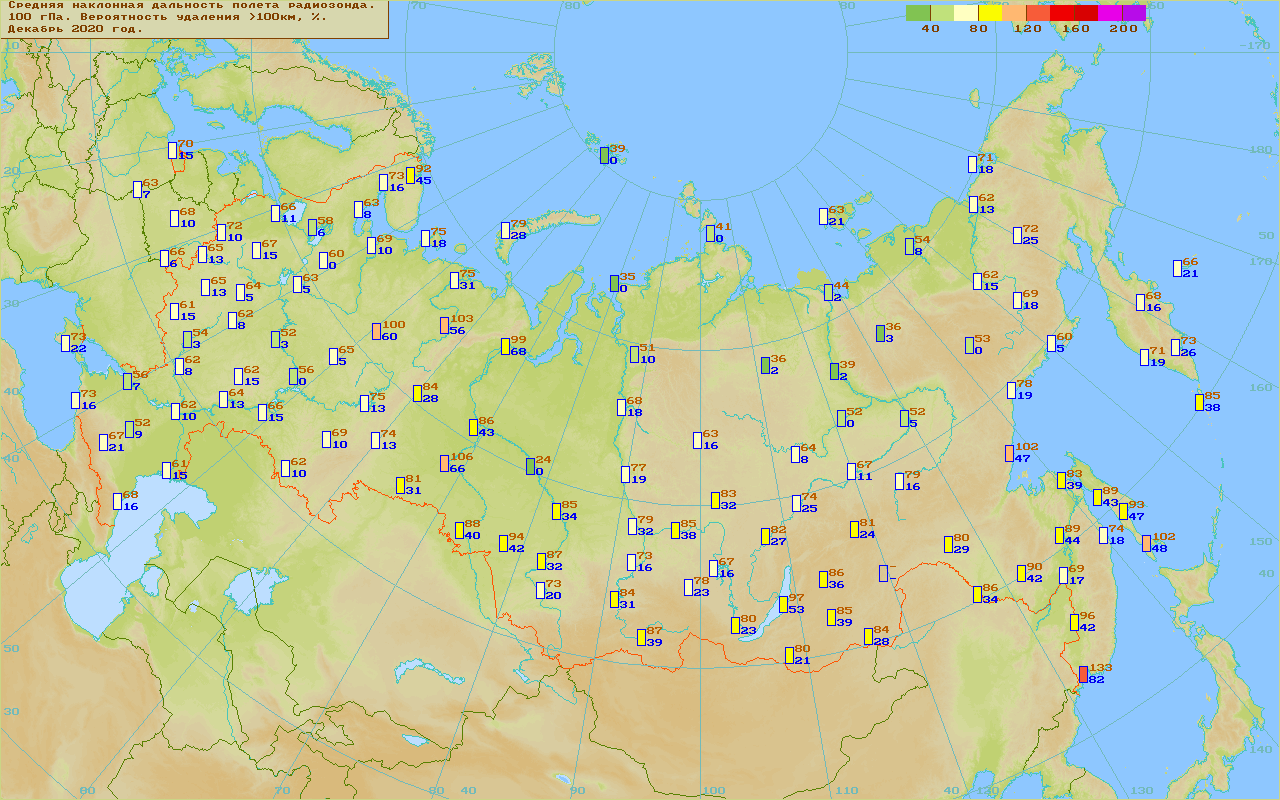
Task: Select the marker labeled 73 / 26
Action: (1177, 347)
